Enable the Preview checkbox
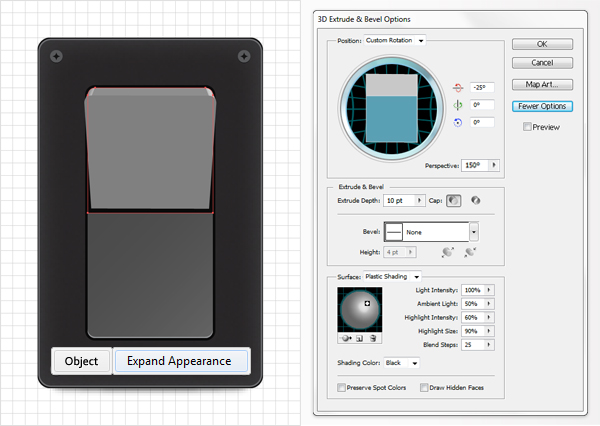This screenshot has height=426, width=600. click(x=527, y=127)
